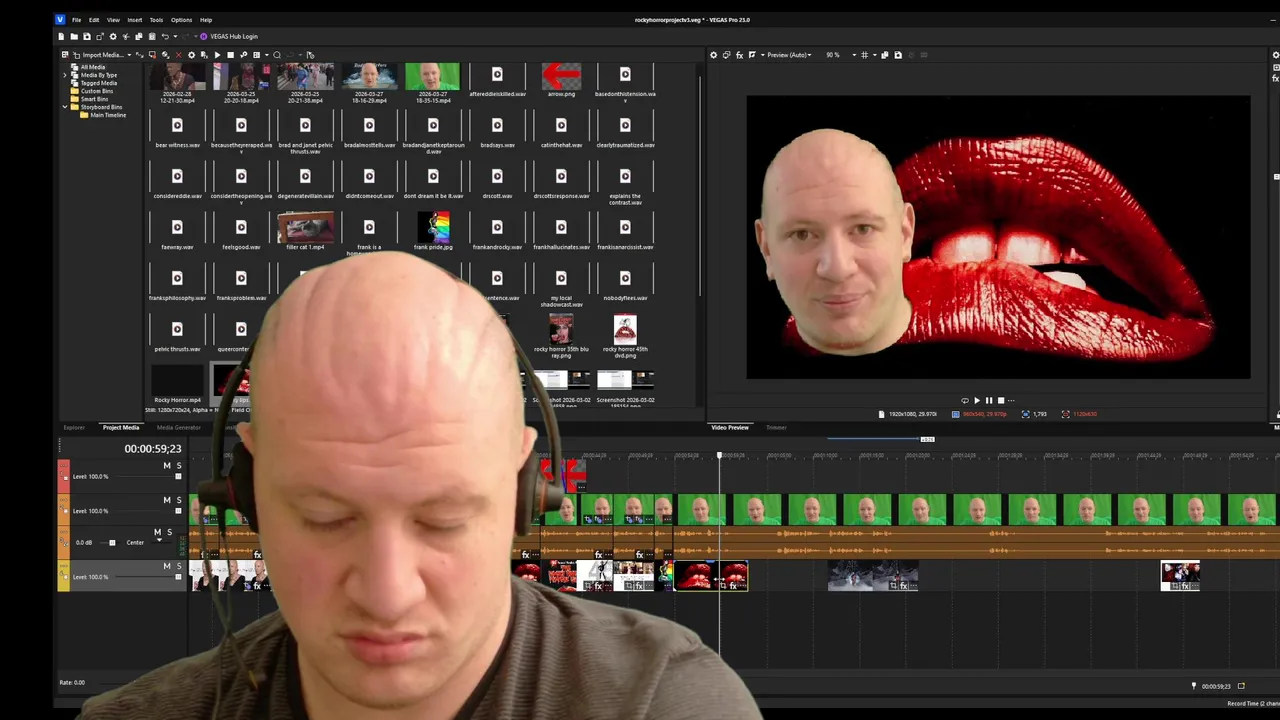1280x720 pixels.
Task: Switch to the Explorer tab
Action: (x=74, y=428)
